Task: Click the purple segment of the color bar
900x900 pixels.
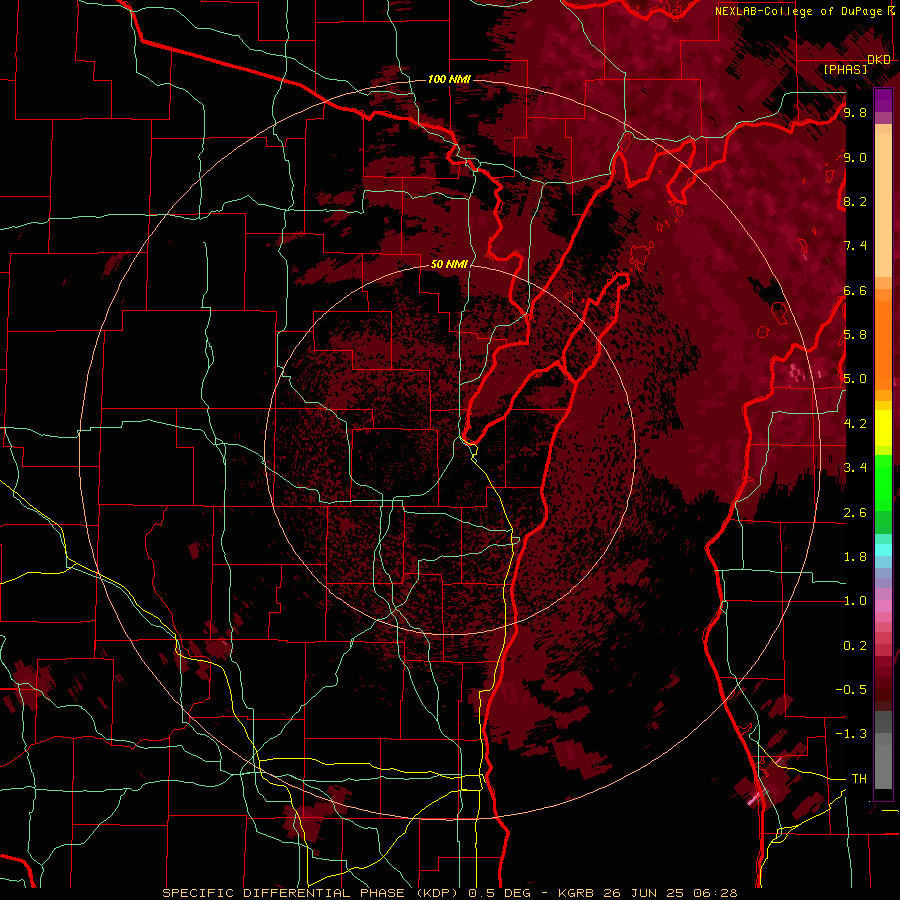Action: [883, 100]
